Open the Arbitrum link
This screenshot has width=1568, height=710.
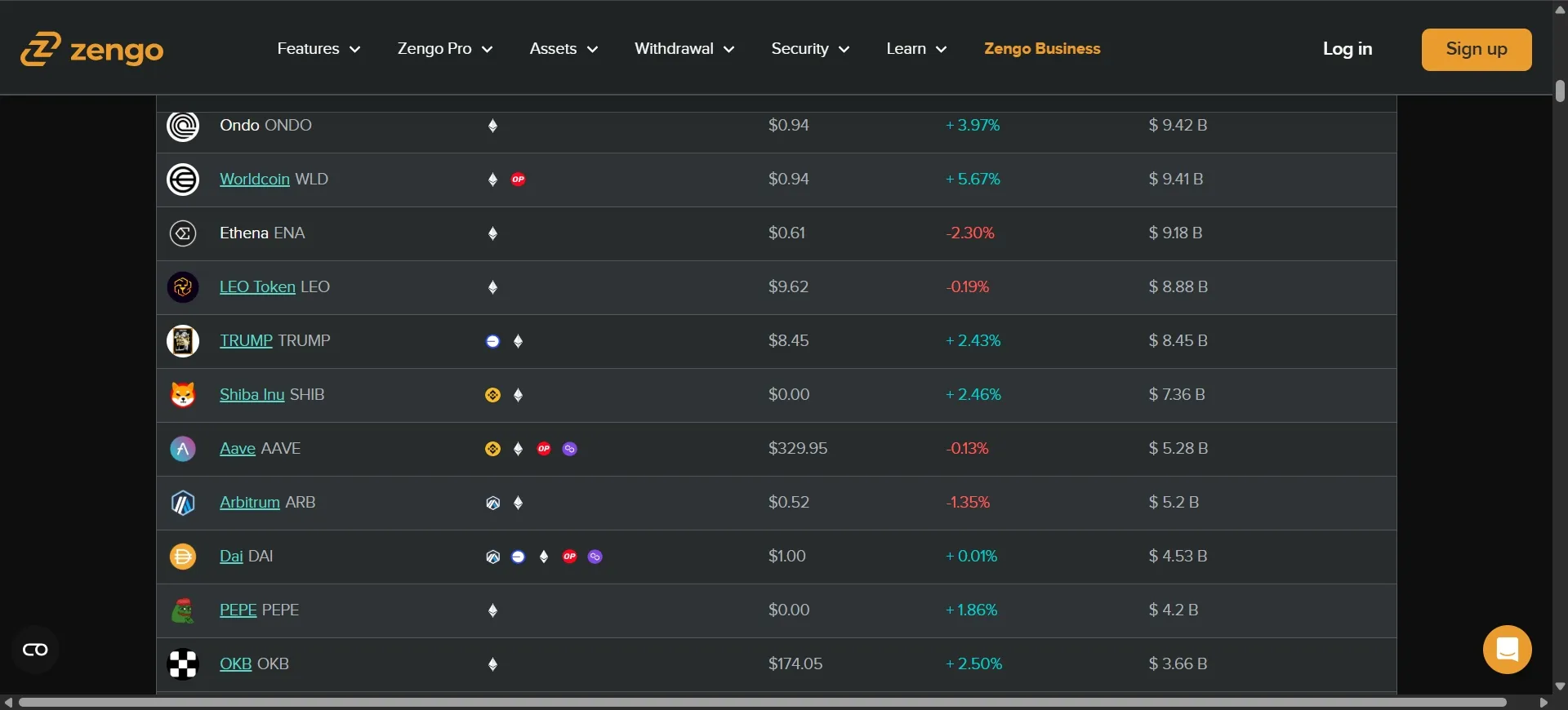pyautogui.click(x=250, y=503)
